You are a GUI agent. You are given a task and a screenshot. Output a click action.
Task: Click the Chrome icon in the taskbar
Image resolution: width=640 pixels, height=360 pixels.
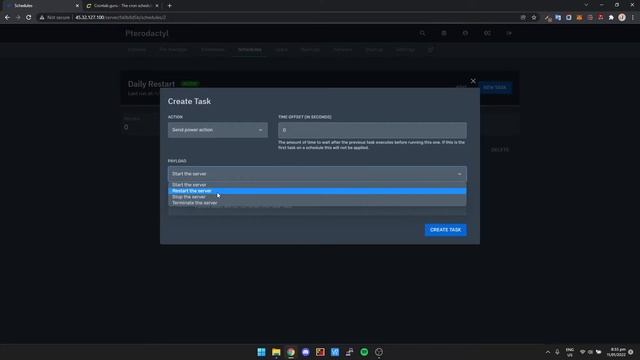(291, 352)
